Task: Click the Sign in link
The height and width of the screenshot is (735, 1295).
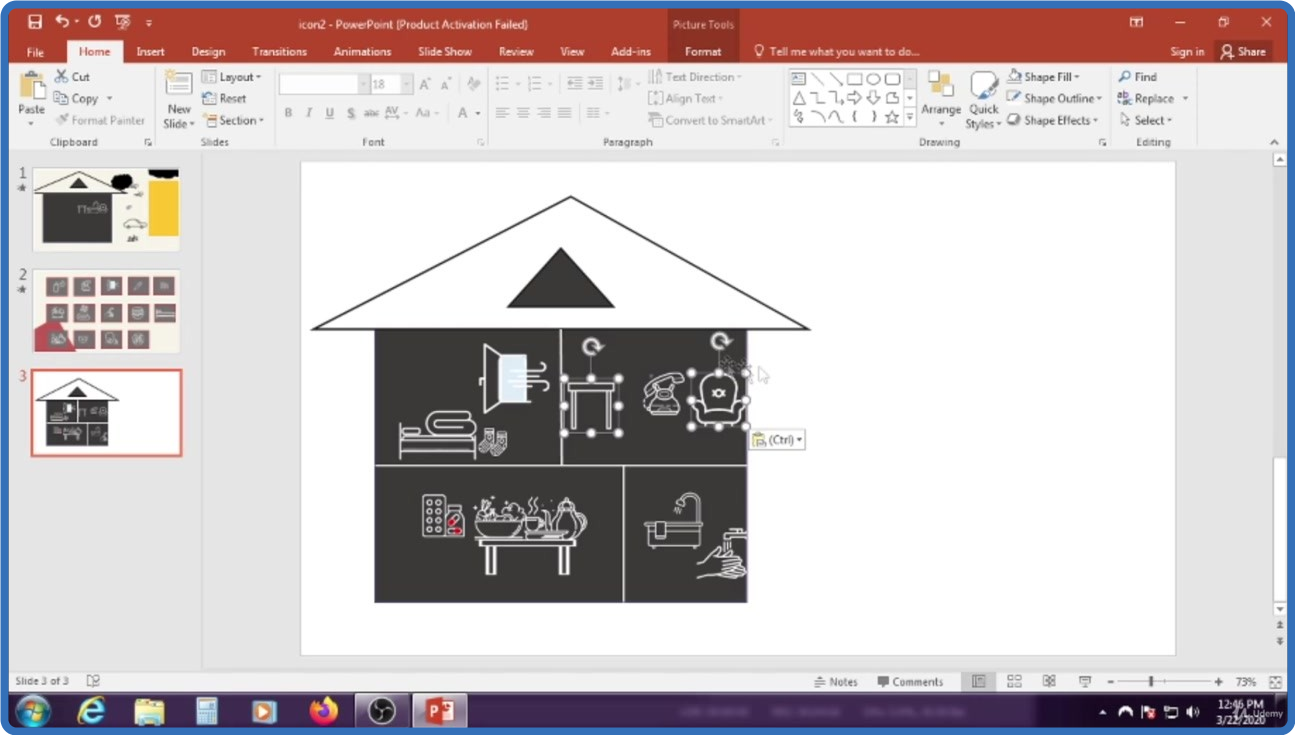Action: pos(1187,52)
